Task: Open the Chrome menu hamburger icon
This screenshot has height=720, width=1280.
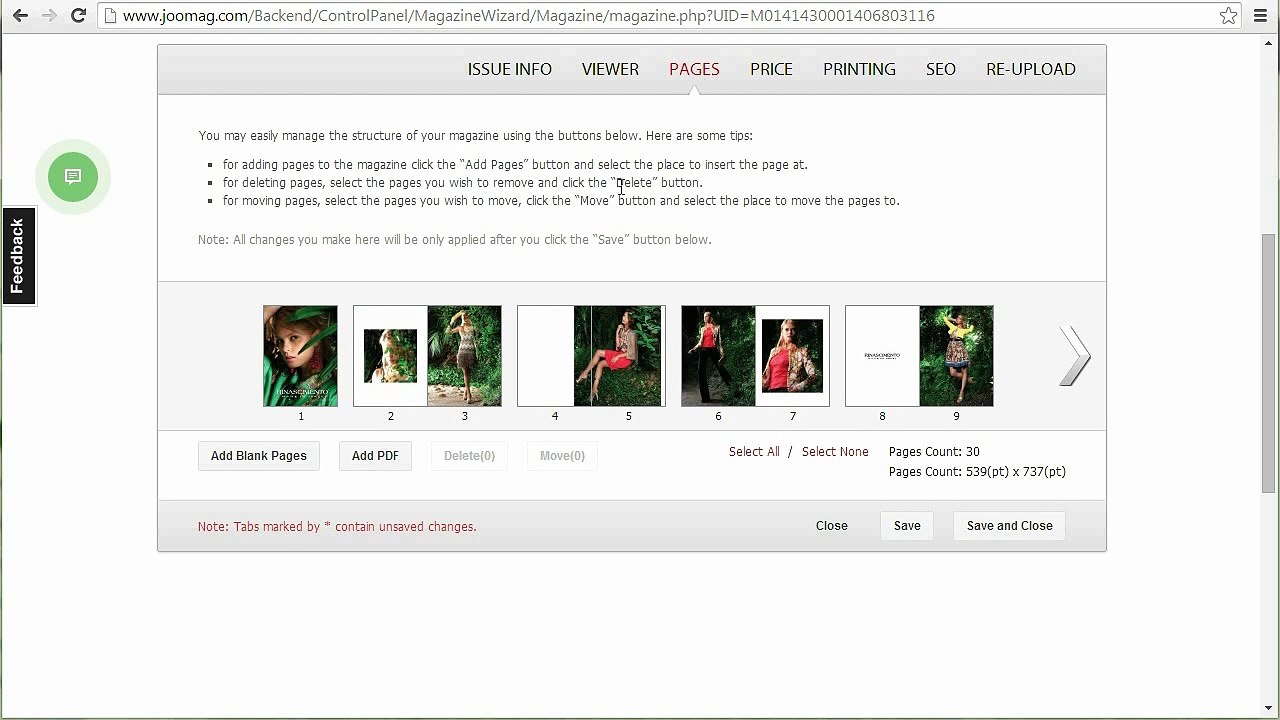Action: (x=1260, y=16)
